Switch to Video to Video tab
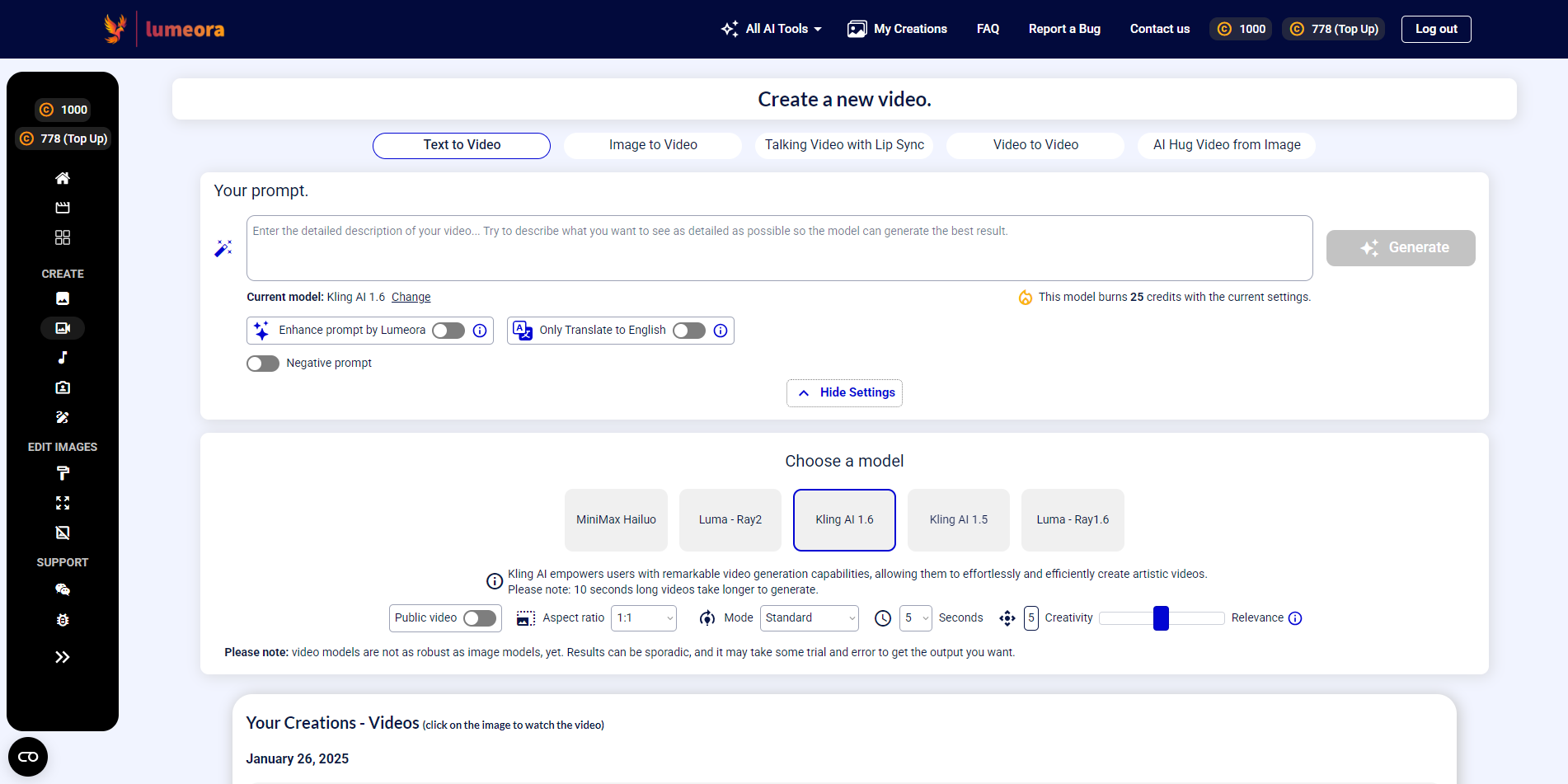 pyautogui.click(x=1035, y=145)
